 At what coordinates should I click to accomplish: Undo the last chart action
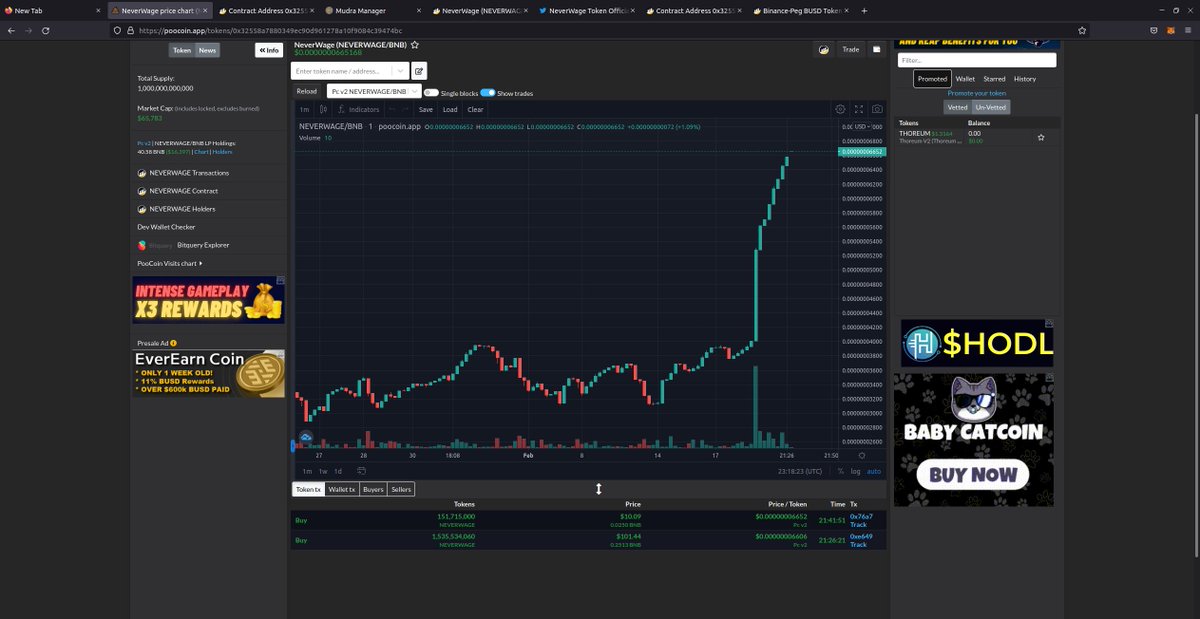pyautogui.click(x=393, y=109)
